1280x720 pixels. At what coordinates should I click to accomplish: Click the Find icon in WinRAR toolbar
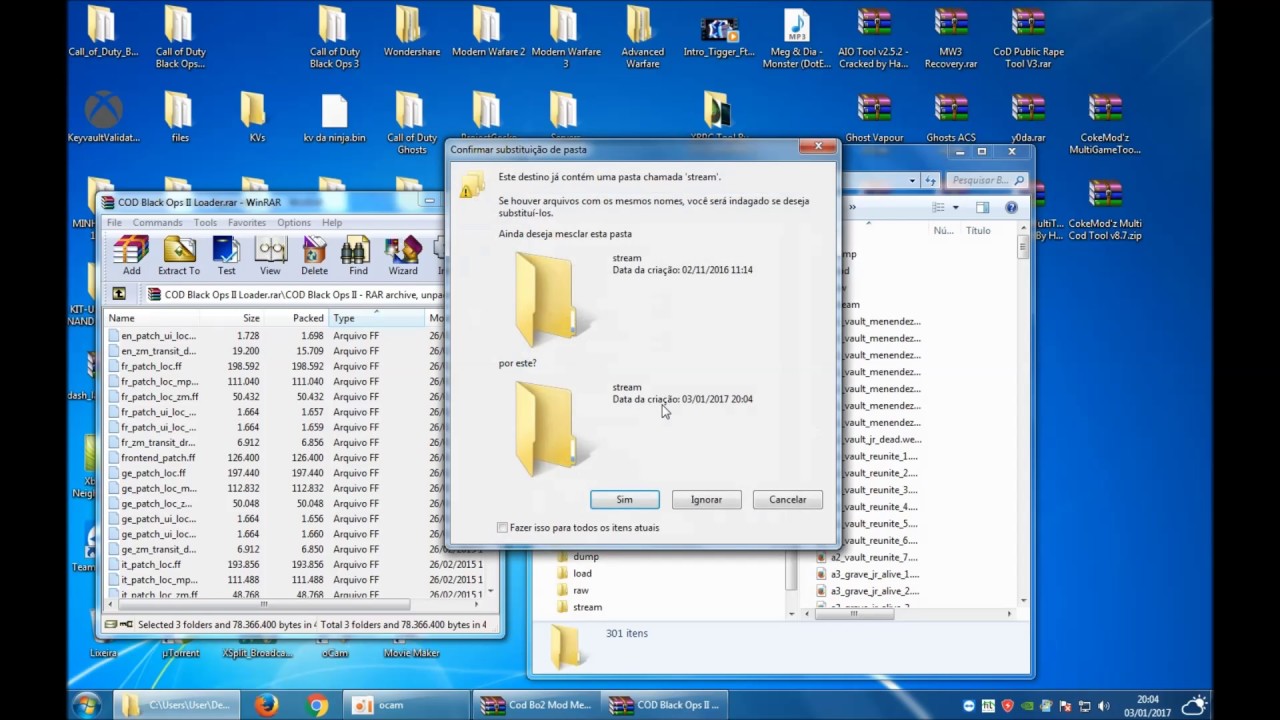(358, 256)
